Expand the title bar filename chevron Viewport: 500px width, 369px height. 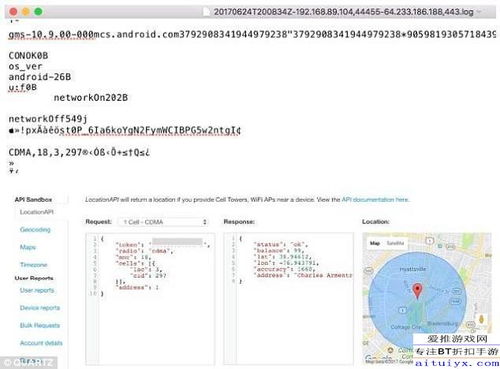(x=480, y=12)
